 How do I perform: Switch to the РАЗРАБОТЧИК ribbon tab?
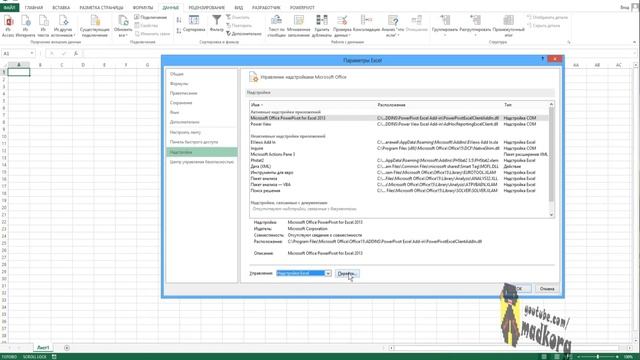266,8
